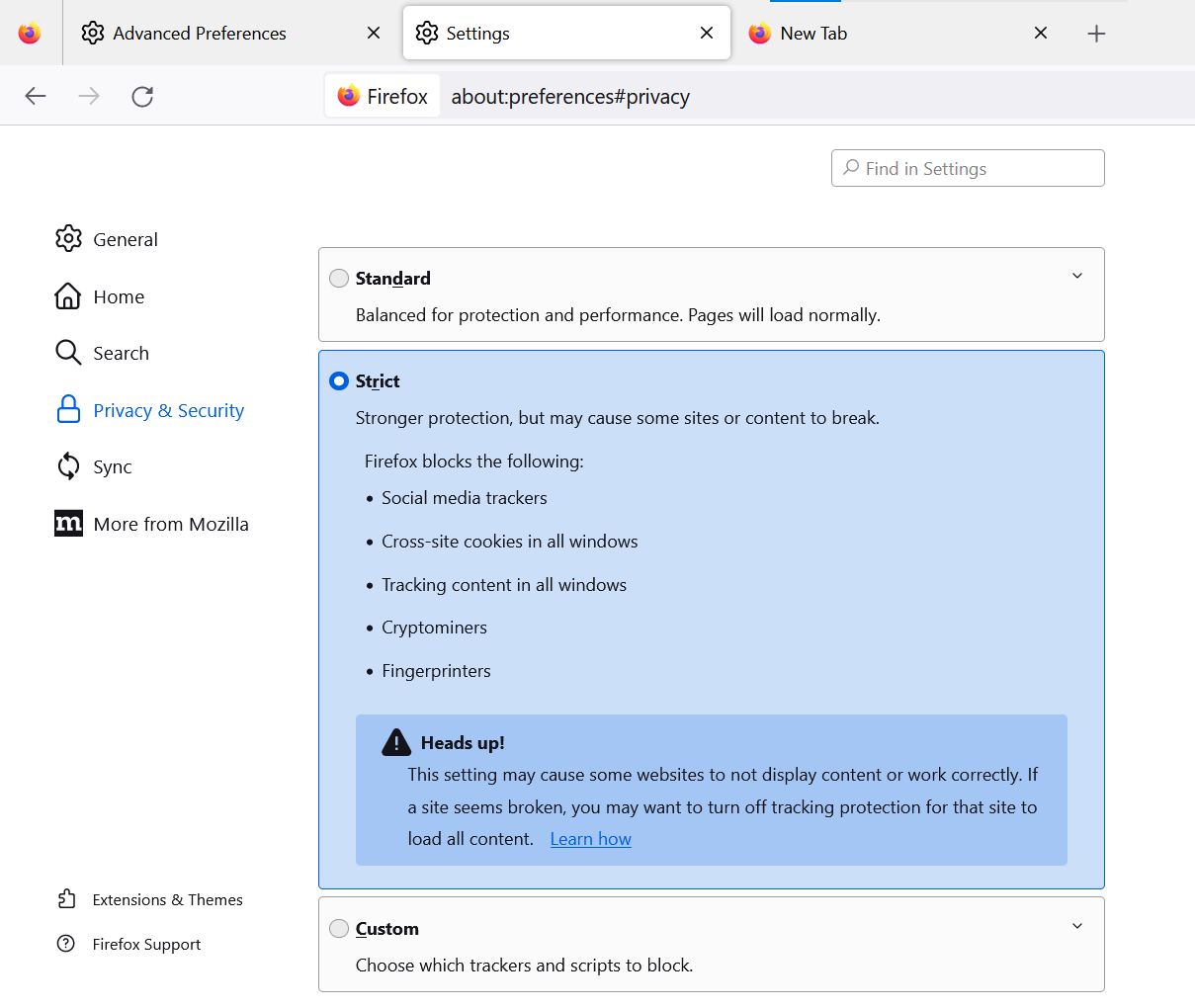
Task: Open Firefox Support help icon
Action: point(66,944)
